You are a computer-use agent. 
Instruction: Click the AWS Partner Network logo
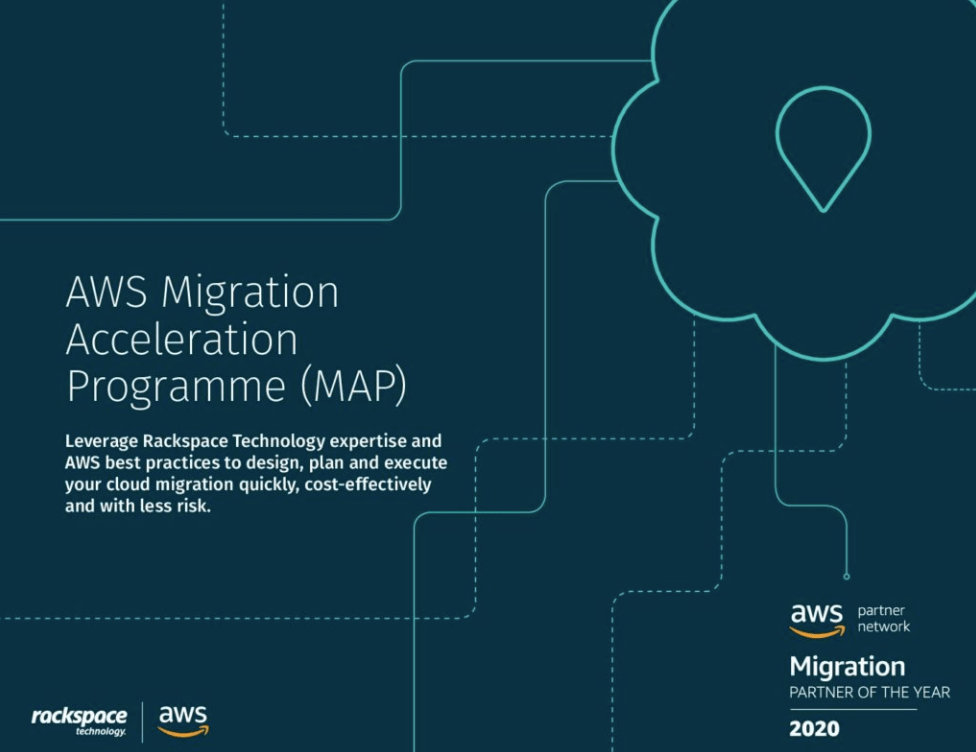coord(850,620)
